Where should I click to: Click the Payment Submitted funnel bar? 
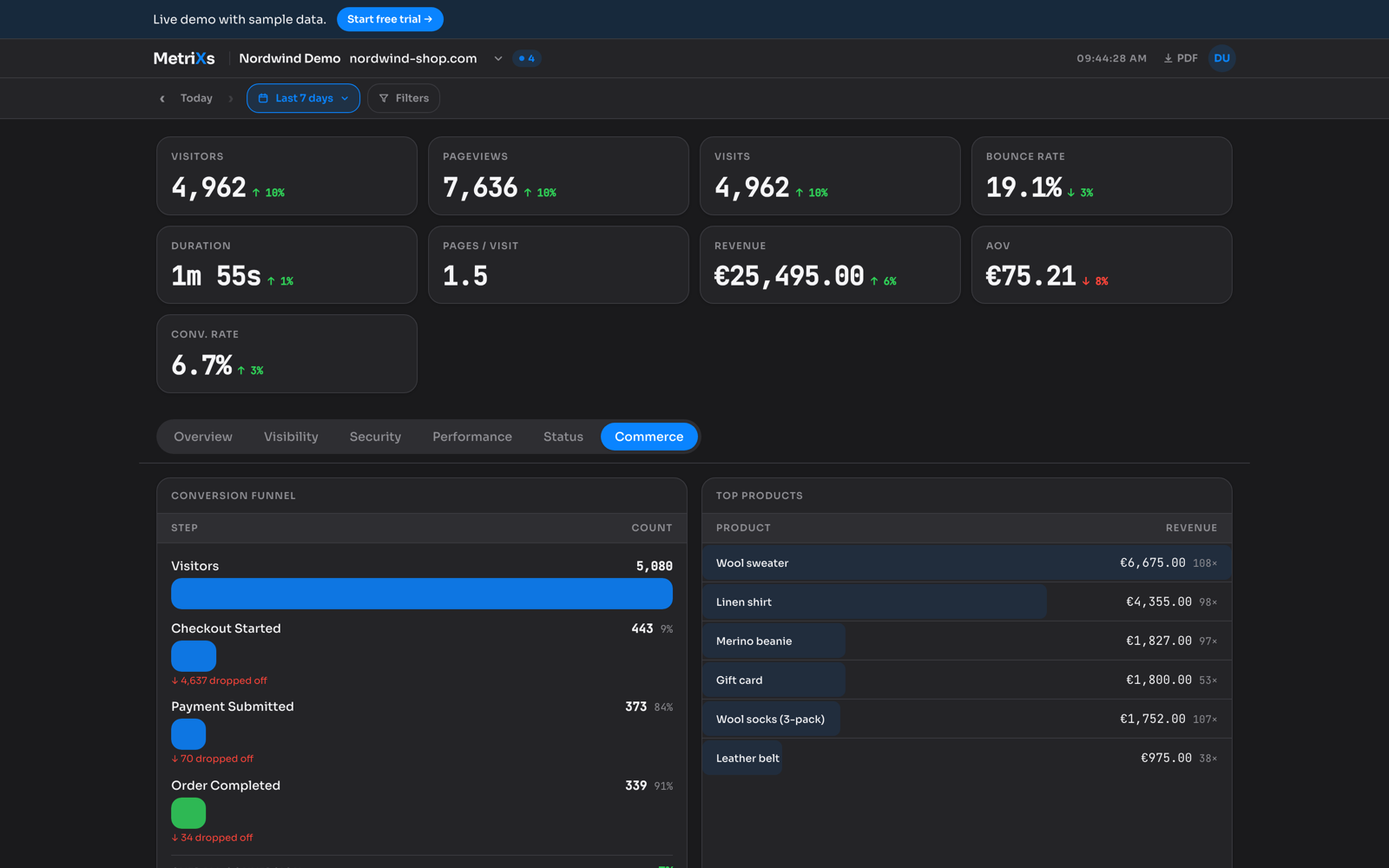(x=188, y=734)
